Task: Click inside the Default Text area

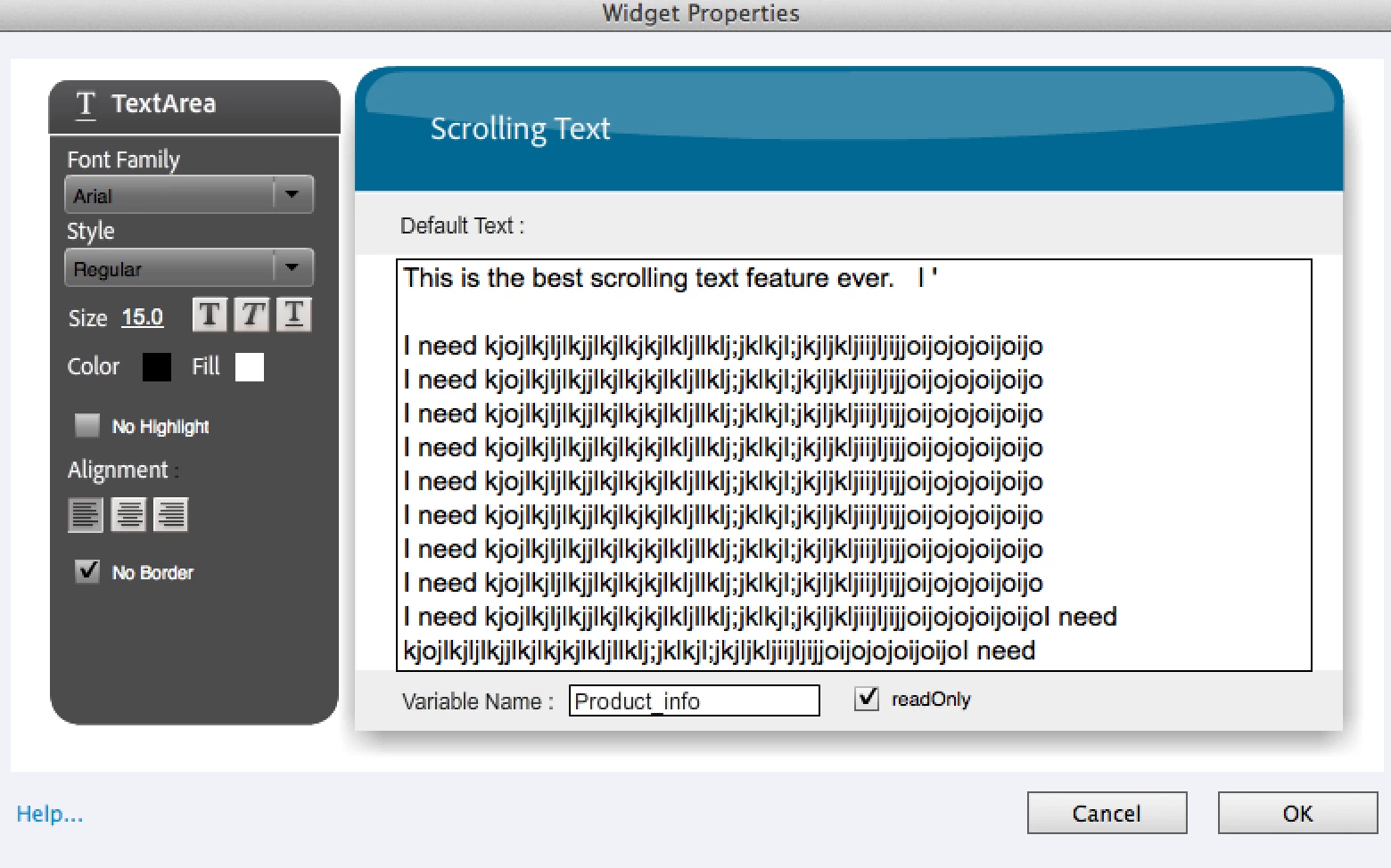Action: (x=854, y=465)
